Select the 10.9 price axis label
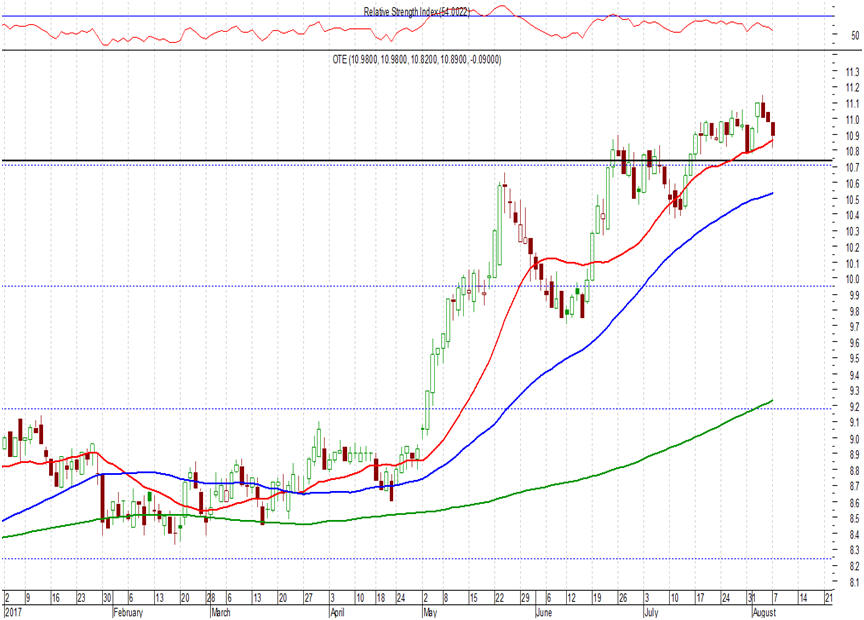The height and width of the screenshot is (620, 864). [852, 136]
